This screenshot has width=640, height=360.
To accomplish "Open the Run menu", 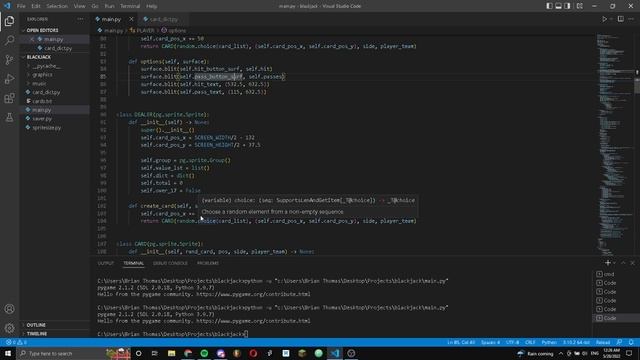I will point(109,6).
